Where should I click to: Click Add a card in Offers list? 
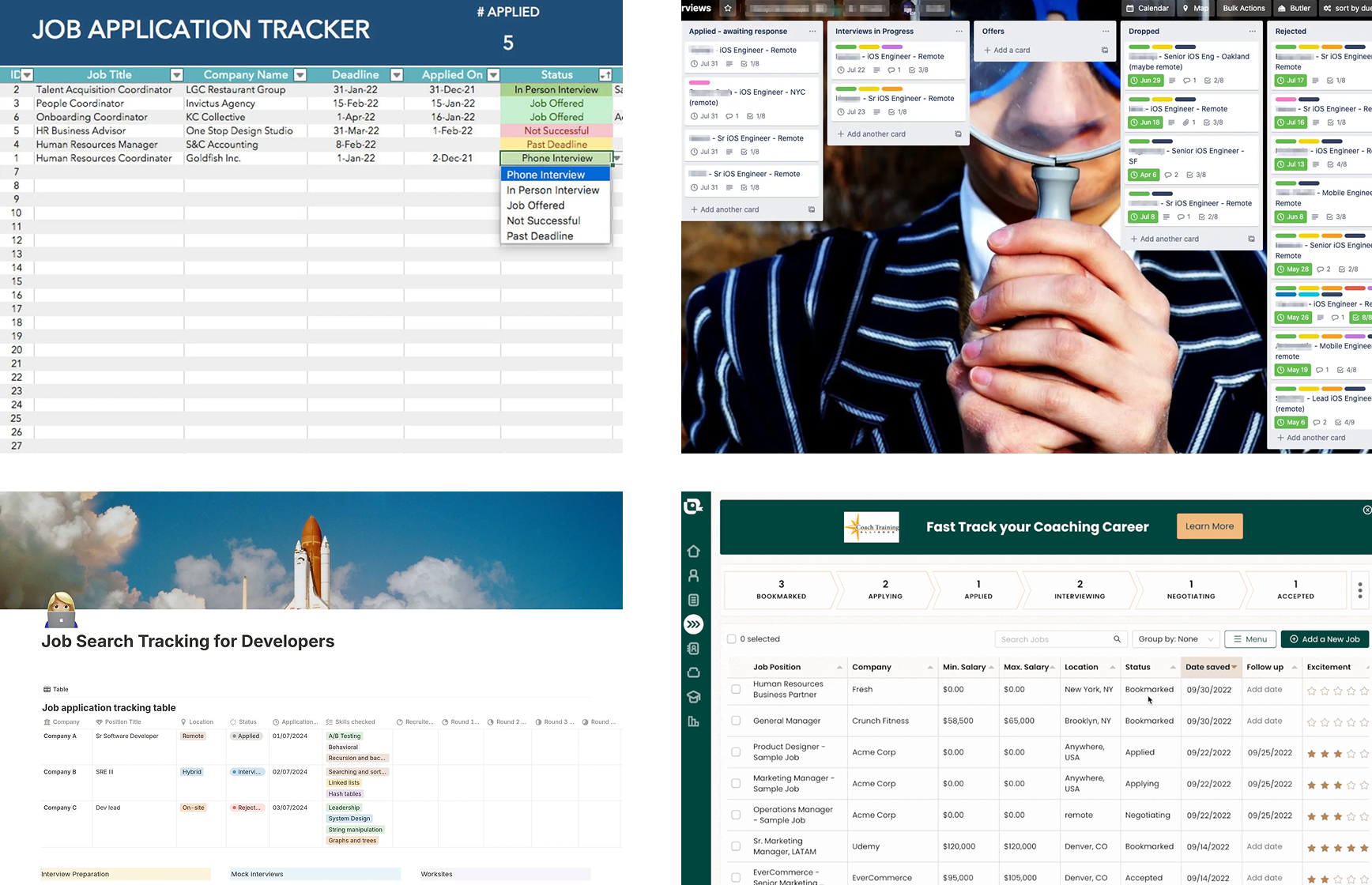(x=1007, y=51)
